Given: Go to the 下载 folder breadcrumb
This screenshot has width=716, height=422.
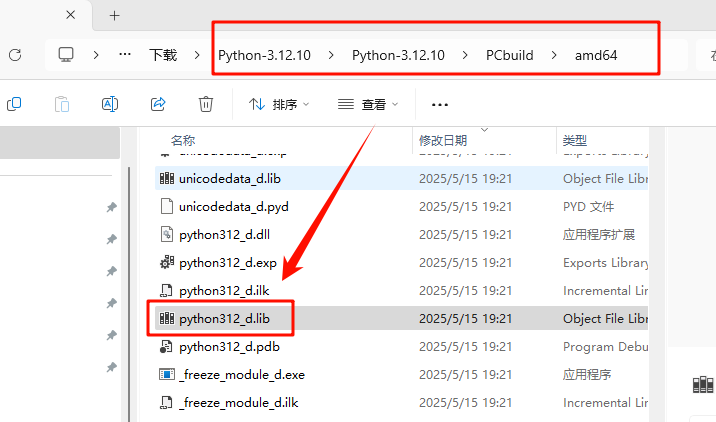Looking at the screenshot, I should point(163,55).
